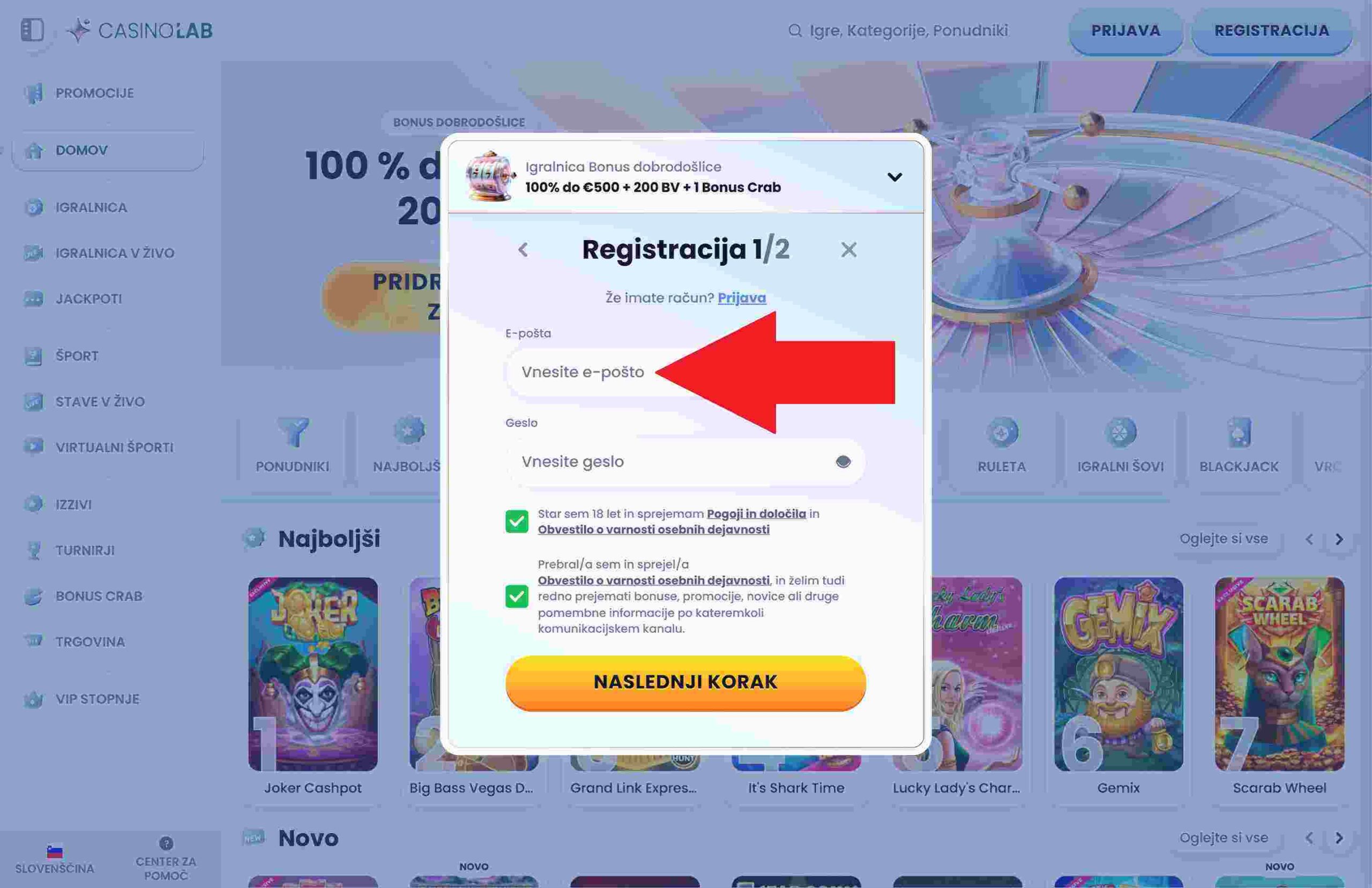Collapse the sidebar panel icon
Image resolution: width=1372 pixels, height=888 pixels.
[32, 30]
